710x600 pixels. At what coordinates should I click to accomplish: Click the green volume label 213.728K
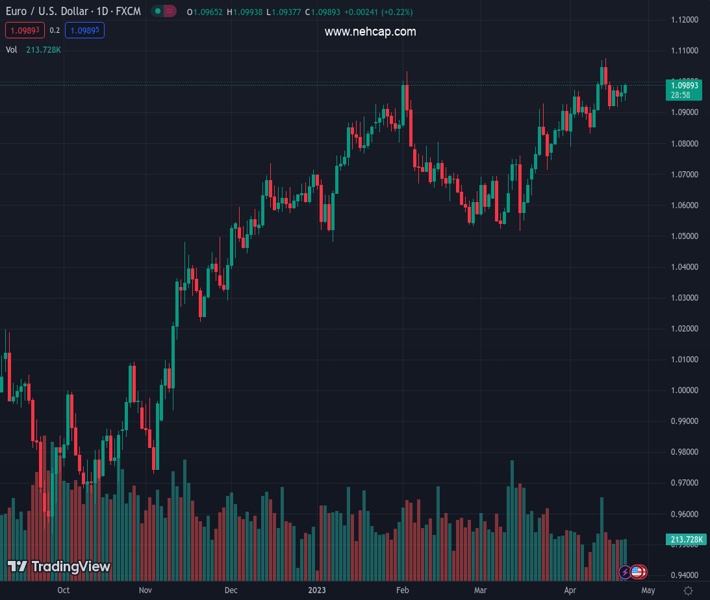[x=686, y=540]
